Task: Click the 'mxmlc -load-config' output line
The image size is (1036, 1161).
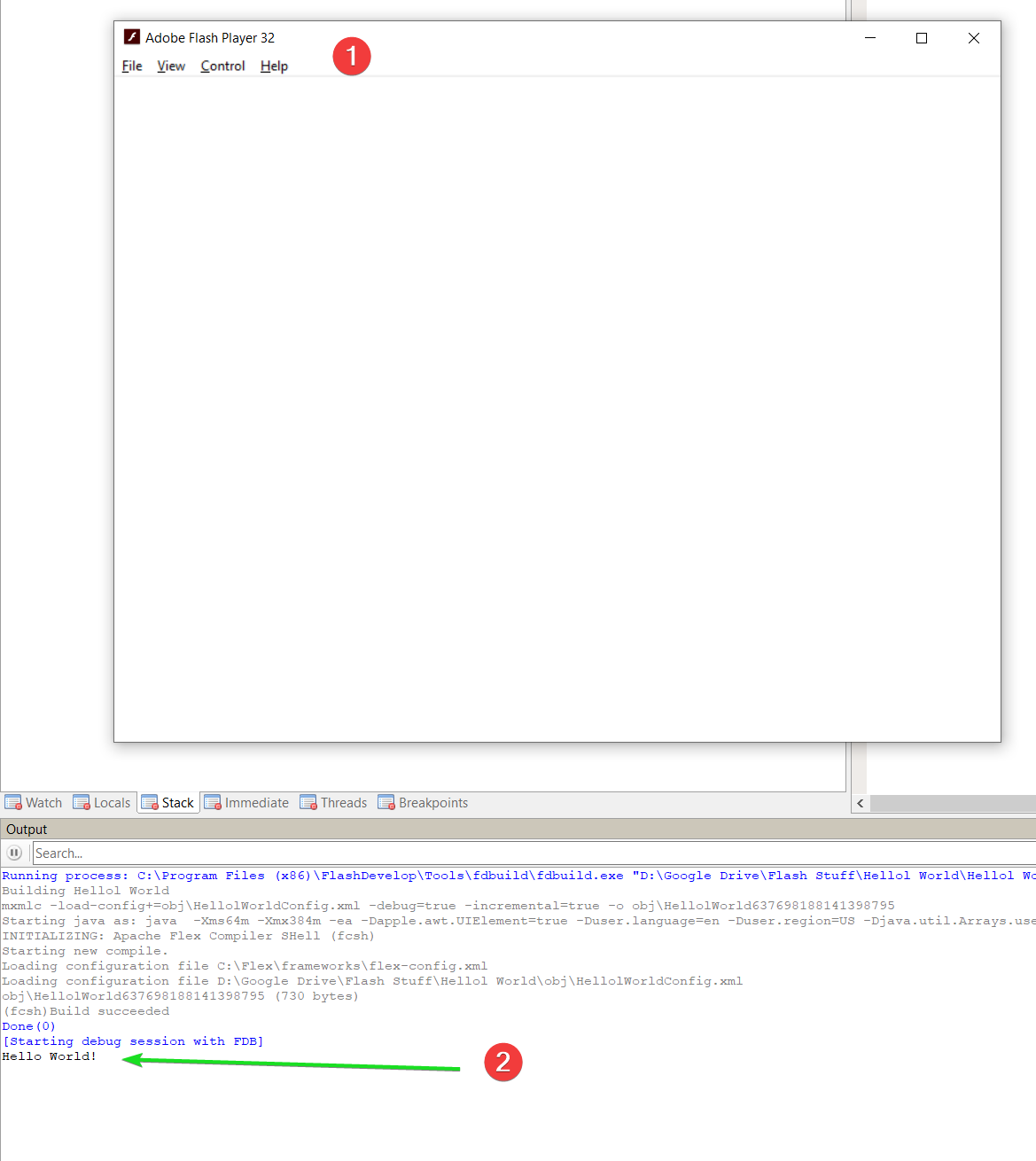Action: 448,906
